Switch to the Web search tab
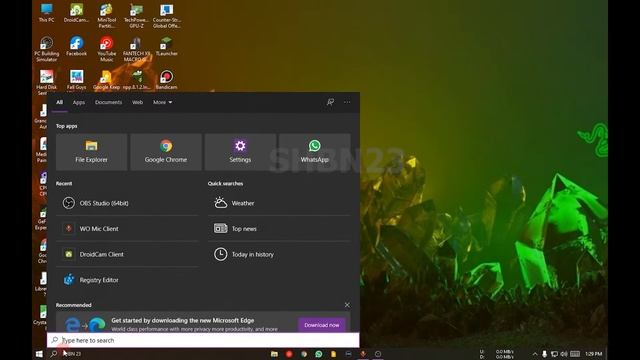 click(138, 102)
